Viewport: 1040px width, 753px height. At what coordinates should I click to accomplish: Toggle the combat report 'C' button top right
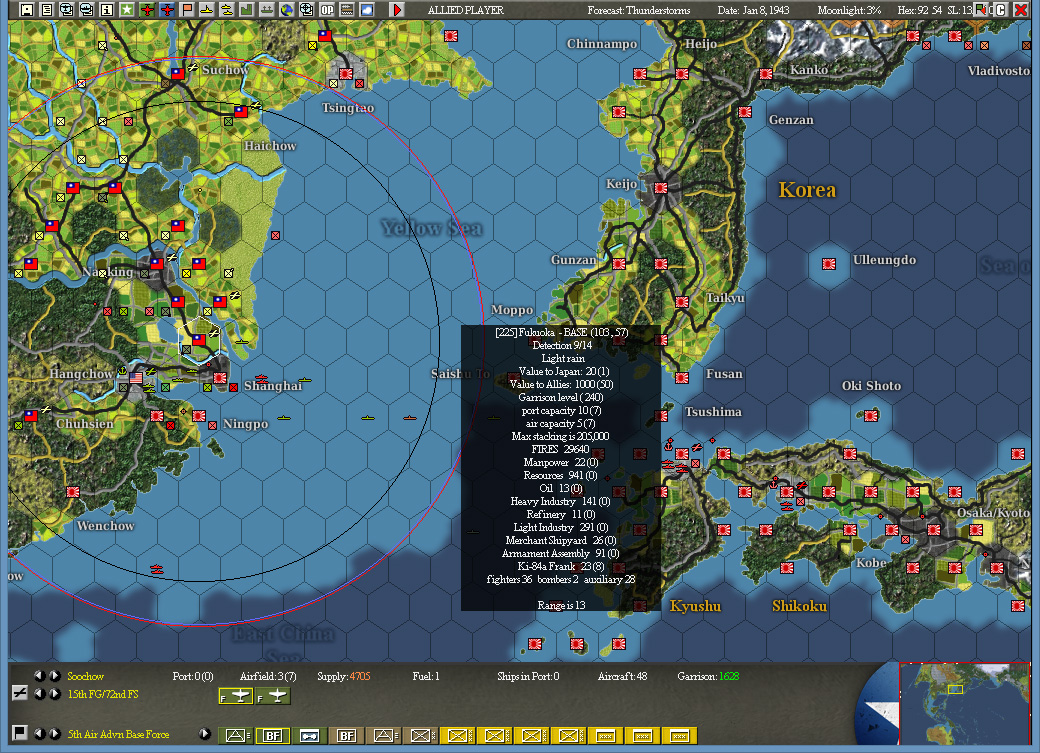(x=1000, y=9)
